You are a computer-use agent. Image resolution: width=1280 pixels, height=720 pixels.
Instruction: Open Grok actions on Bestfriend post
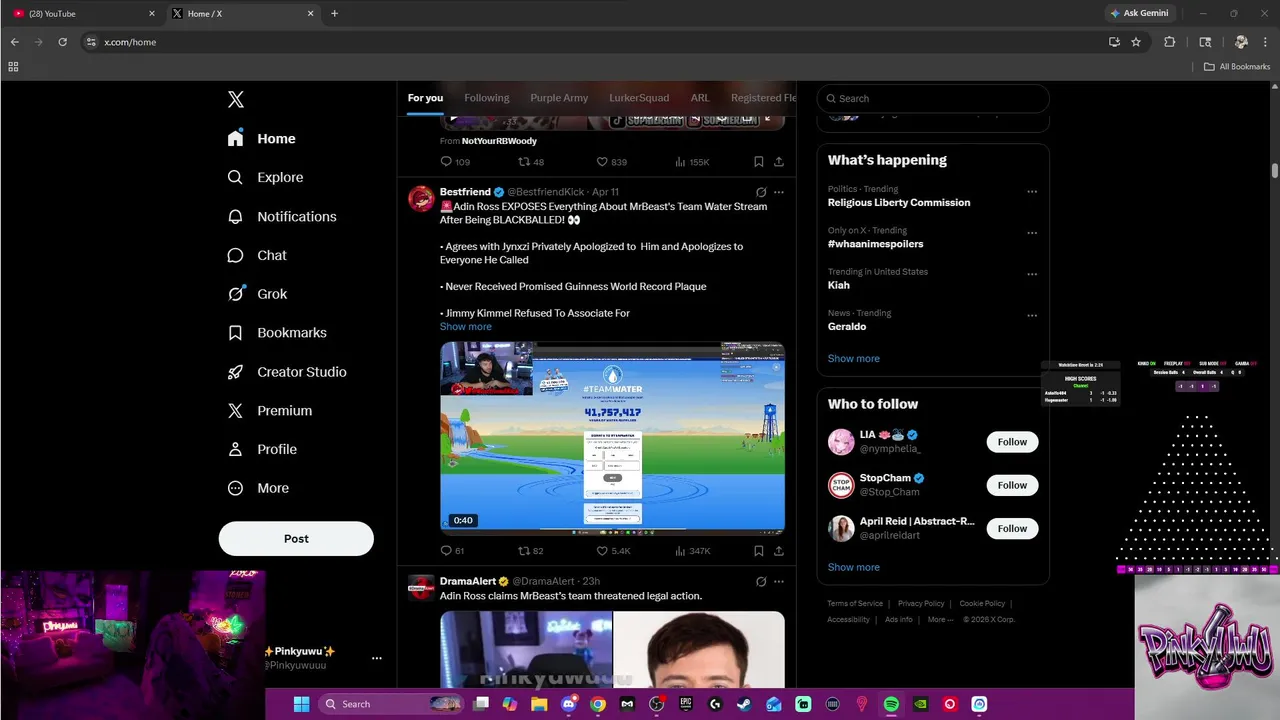click(x=761, y=192)
